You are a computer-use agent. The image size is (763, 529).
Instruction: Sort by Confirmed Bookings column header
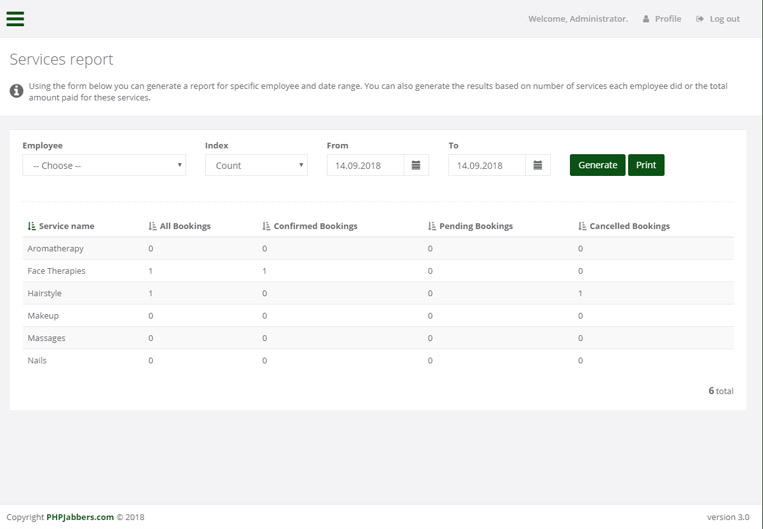[x=315, y=226]
